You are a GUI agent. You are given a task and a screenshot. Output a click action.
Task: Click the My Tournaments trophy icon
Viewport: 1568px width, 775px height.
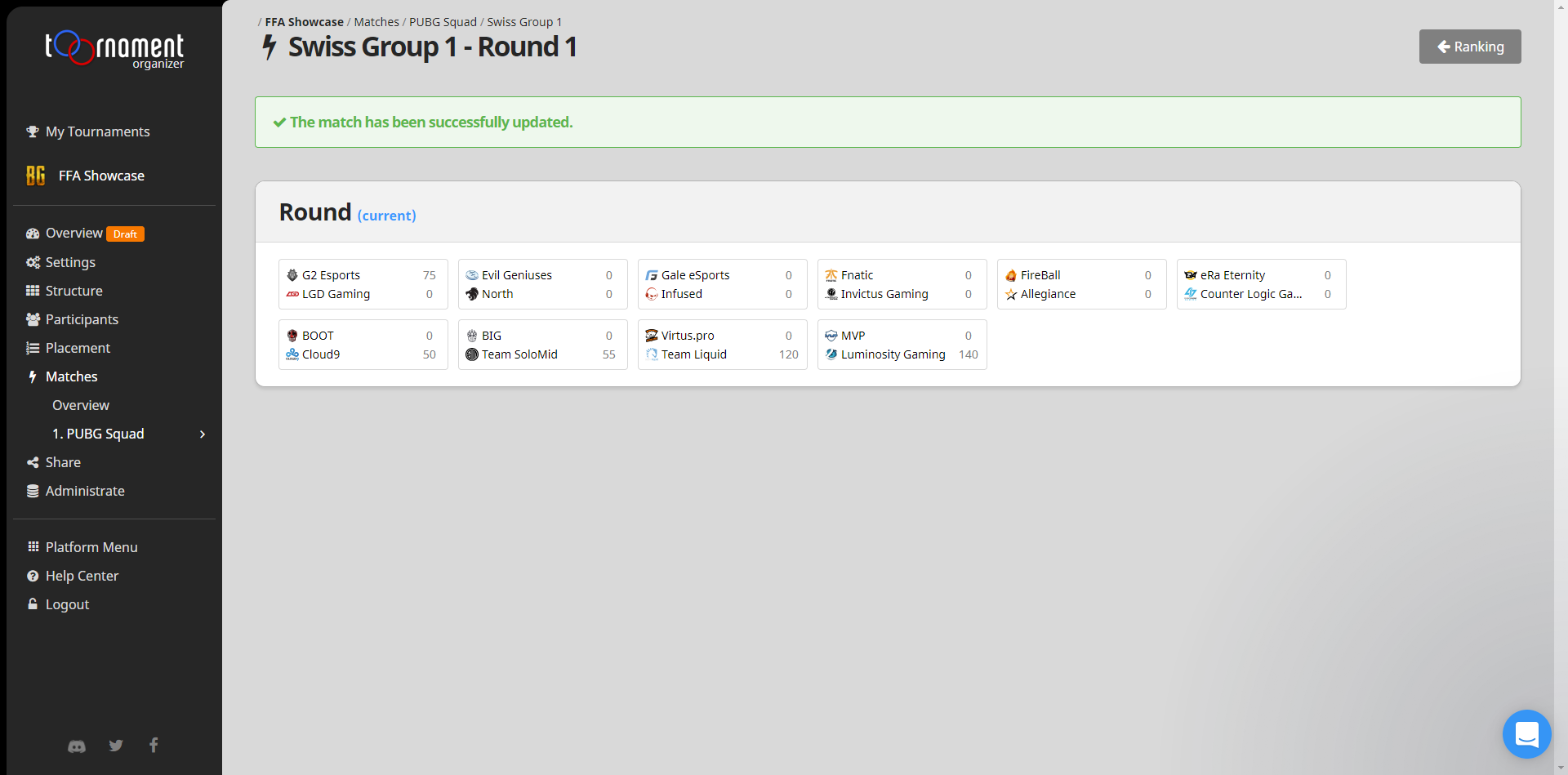coord(33,131)
